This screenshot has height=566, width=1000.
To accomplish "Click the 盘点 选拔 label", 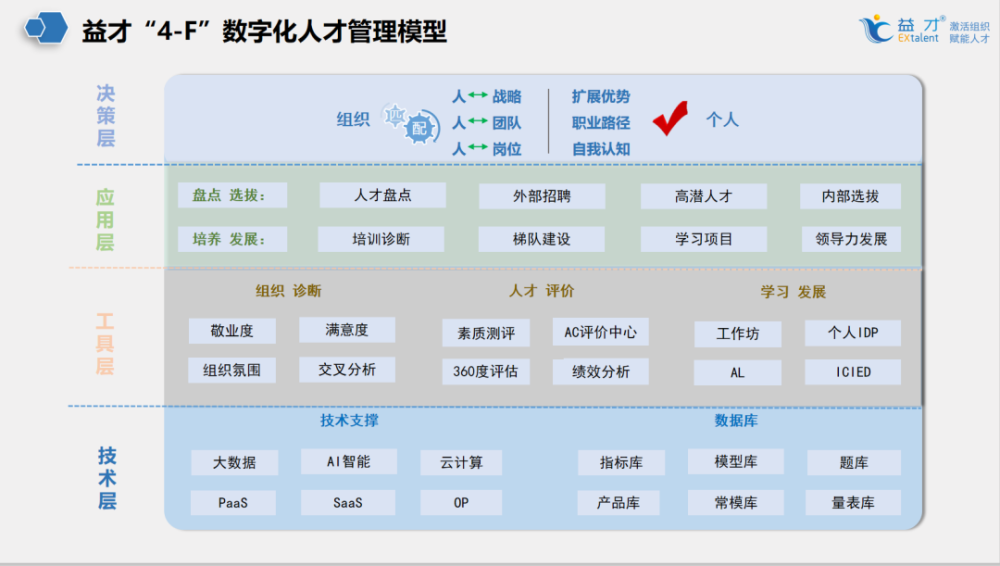I will tap(232, 195).
